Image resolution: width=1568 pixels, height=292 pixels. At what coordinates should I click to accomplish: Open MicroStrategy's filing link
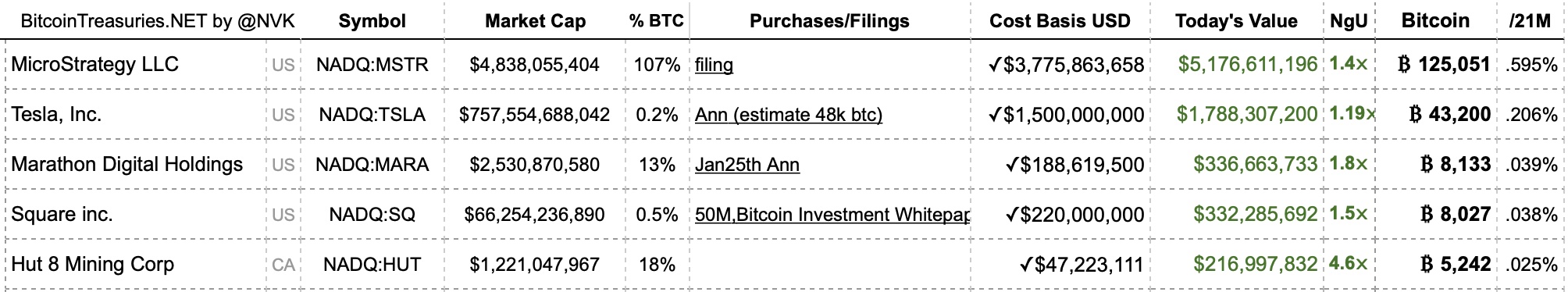pyautogui.click(x=714, y=65)
